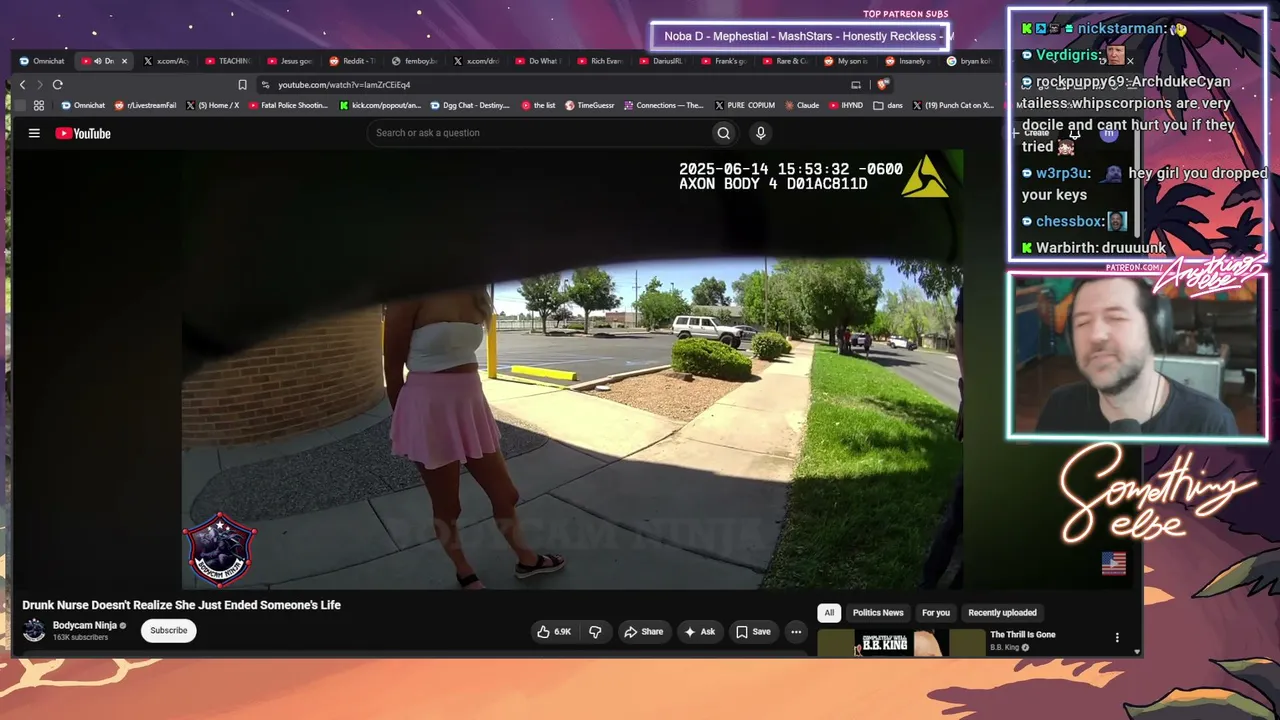The image size is (1280, 720).
Task: Mute the audio-playing tab via speaker icon
Action: (x=97, y=61)
